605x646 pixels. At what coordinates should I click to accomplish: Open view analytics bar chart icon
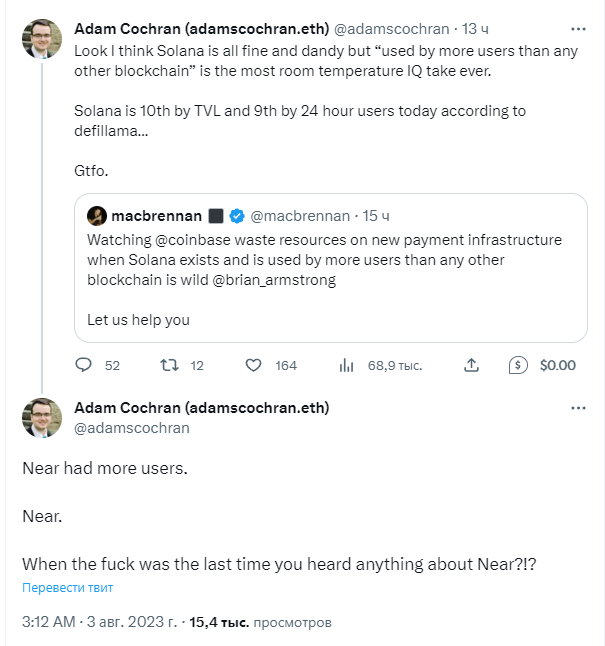pos(346,365)
